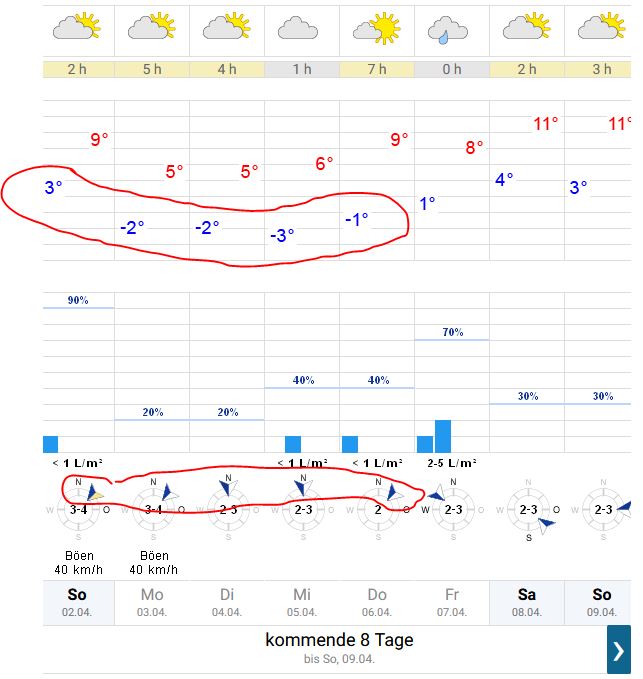The image size is (643, 679).
Task: Open the Mi 05.04. day tab
Action: (303, 602)
